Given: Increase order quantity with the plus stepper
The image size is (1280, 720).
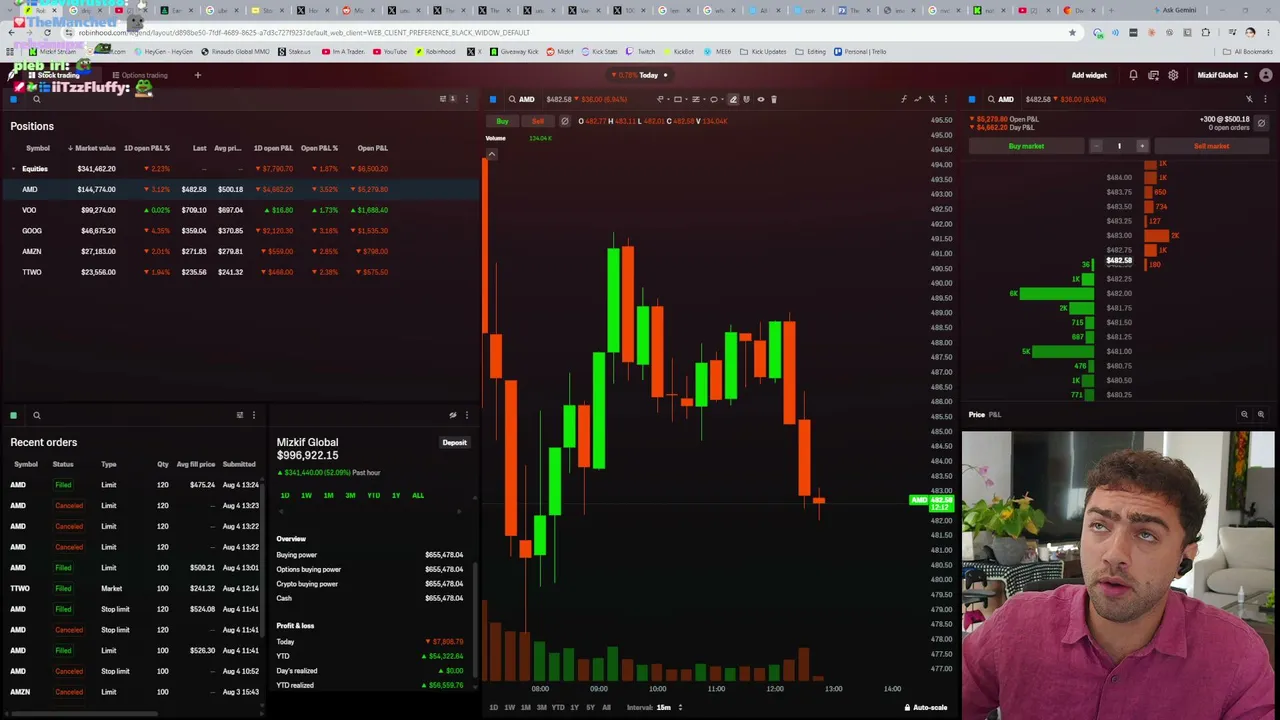Looking at the screenshot, I should 1142,146.
